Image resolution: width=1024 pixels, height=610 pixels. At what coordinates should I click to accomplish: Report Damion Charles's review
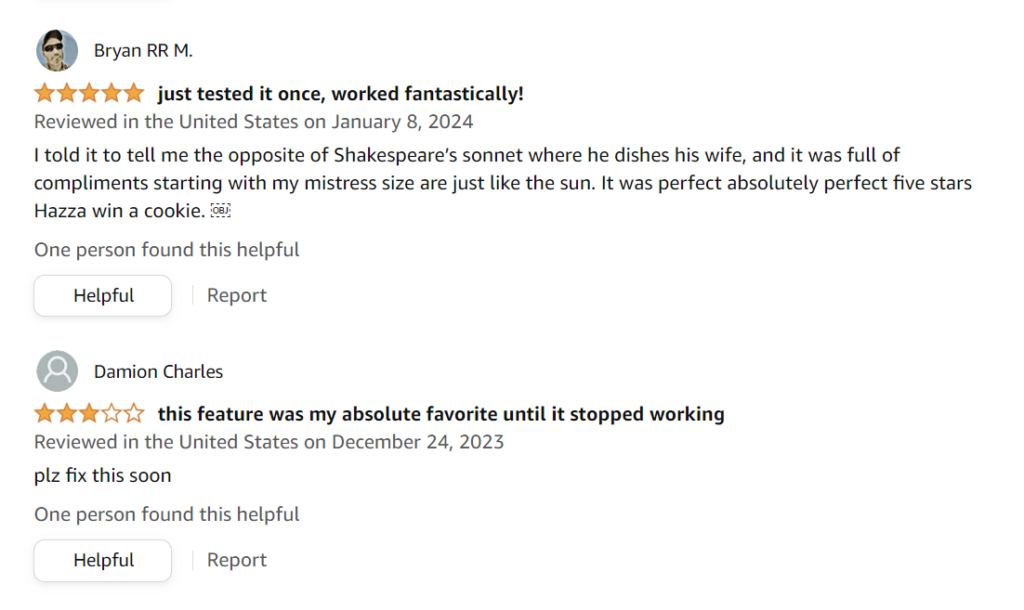pos(237,560)
